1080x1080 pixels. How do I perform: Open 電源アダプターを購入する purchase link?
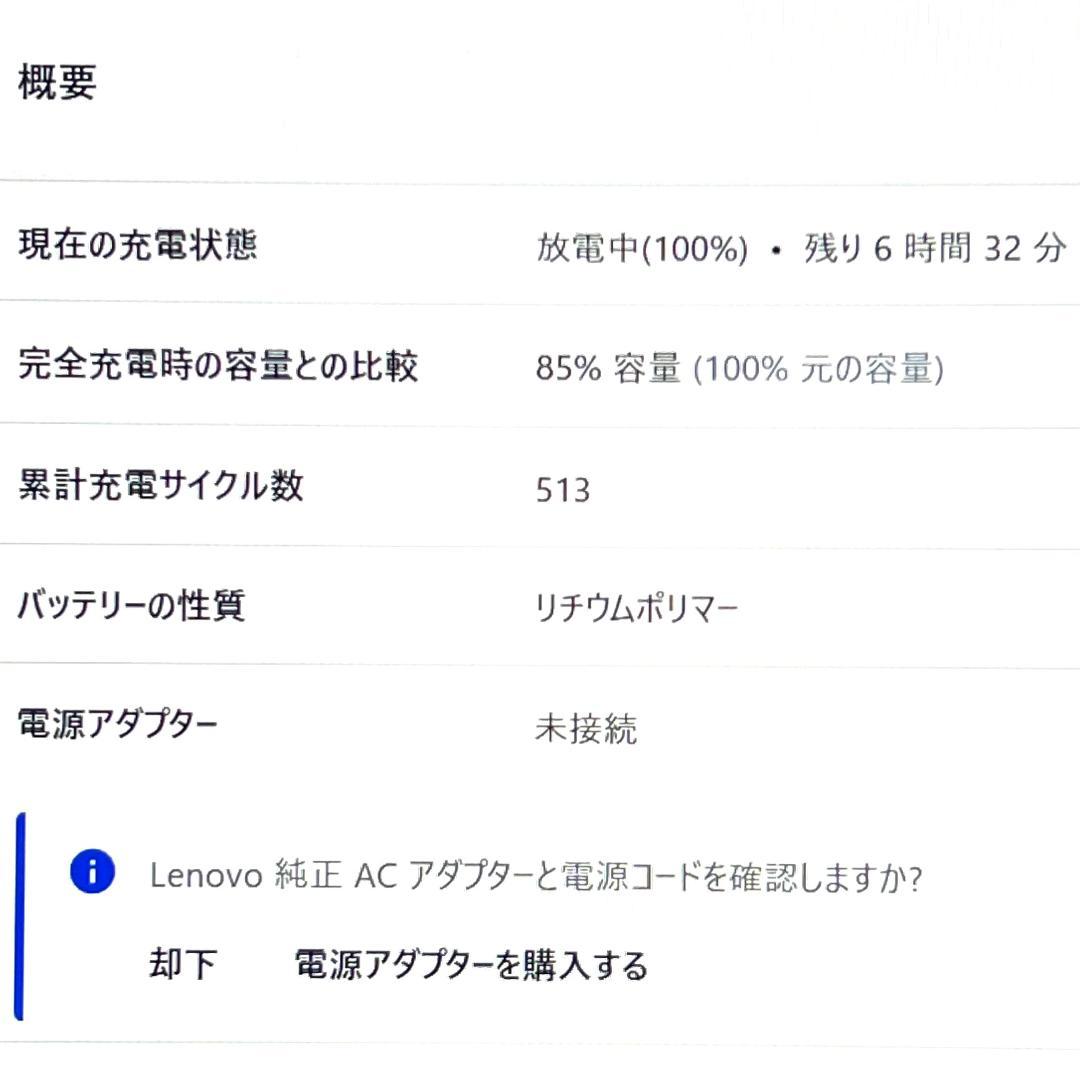(469, 965)
